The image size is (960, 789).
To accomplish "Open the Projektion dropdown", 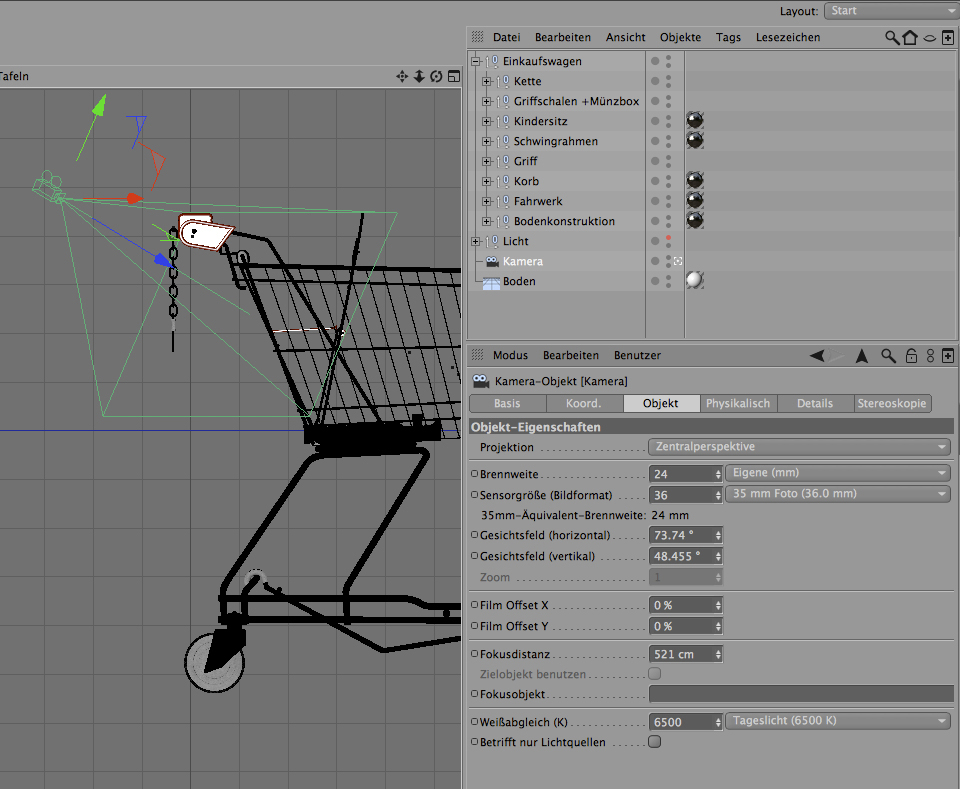I will tap(800, 447).
